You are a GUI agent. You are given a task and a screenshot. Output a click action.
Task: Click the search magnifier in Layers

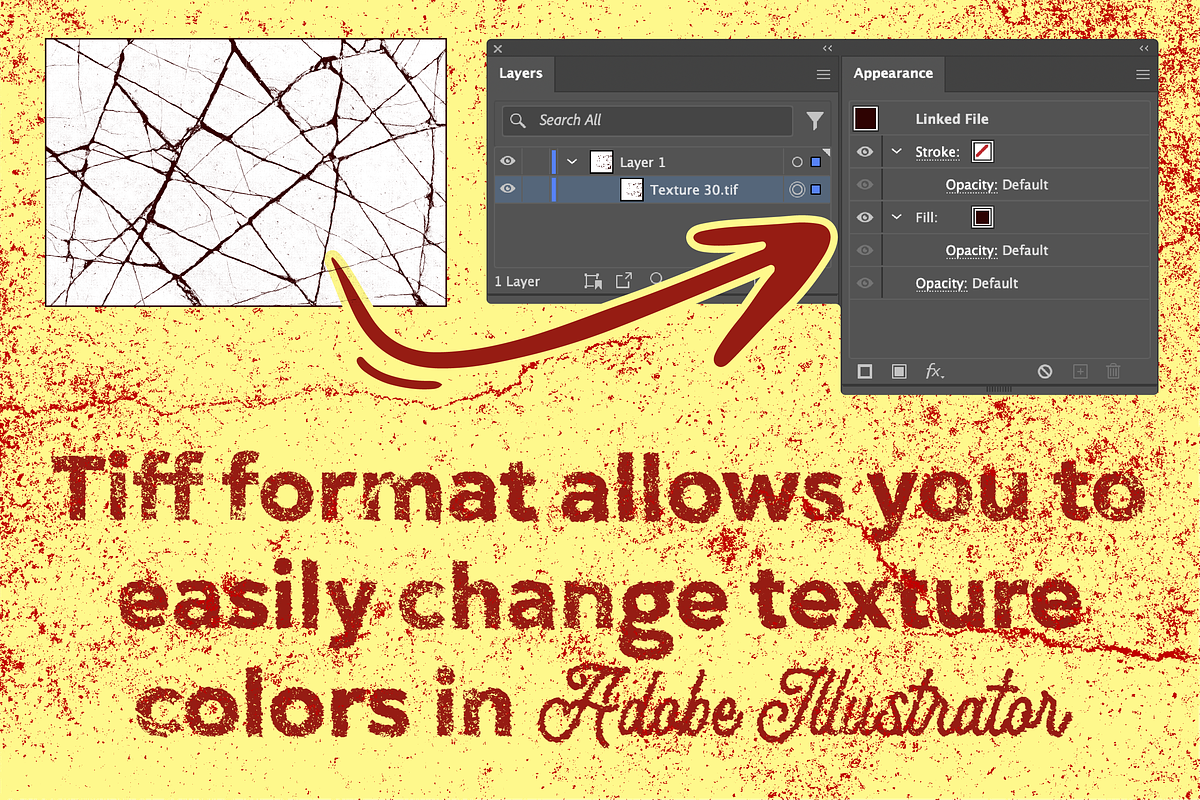point(518,120)
